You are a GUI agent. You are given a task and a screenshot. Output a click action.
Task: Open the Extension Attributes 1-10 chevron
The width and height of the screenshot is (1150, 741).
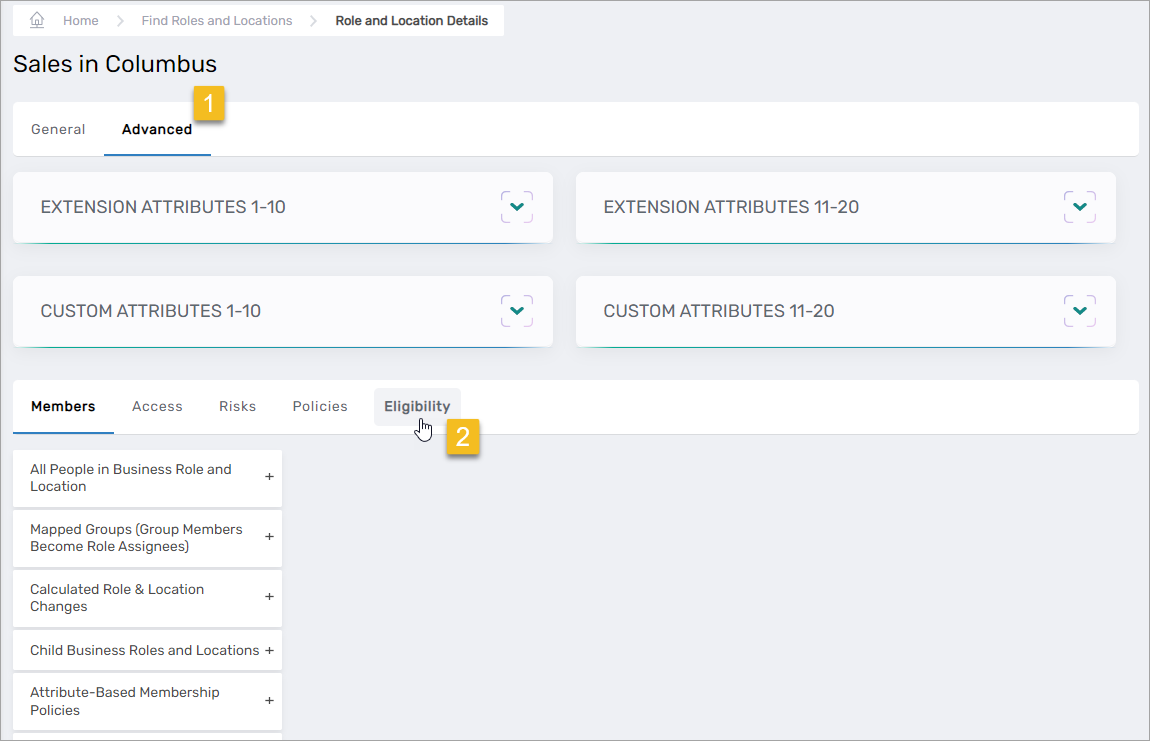tap(516, 207)
